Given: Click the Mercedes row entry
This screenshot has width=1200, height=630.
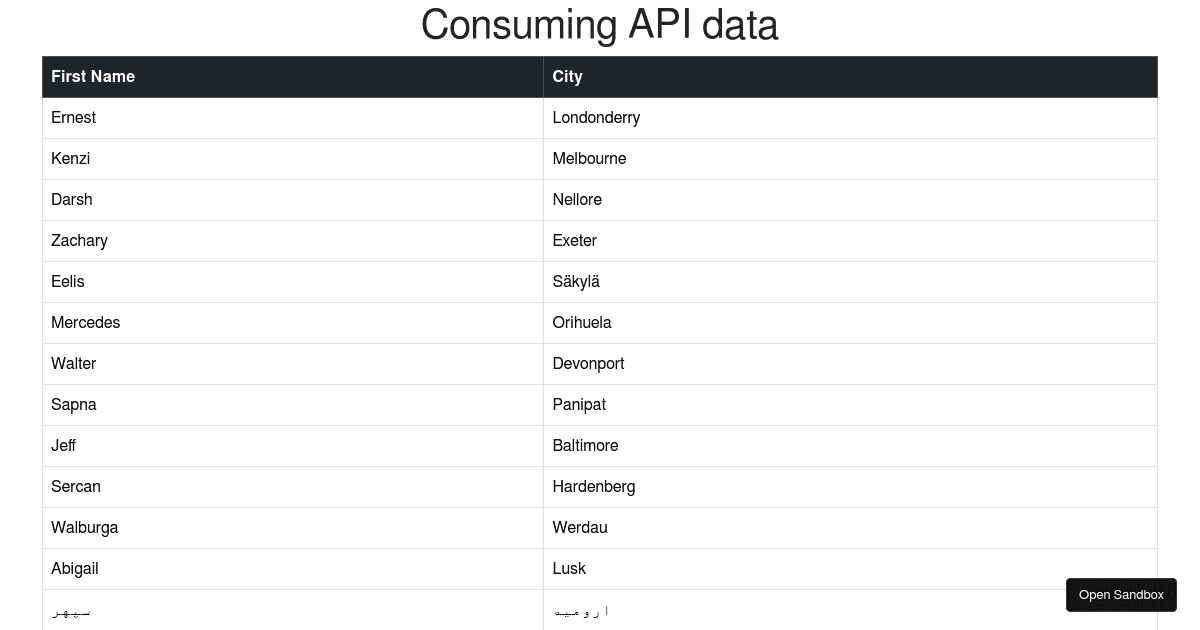Looking at the screenshot, I should (x=85, y=322).
